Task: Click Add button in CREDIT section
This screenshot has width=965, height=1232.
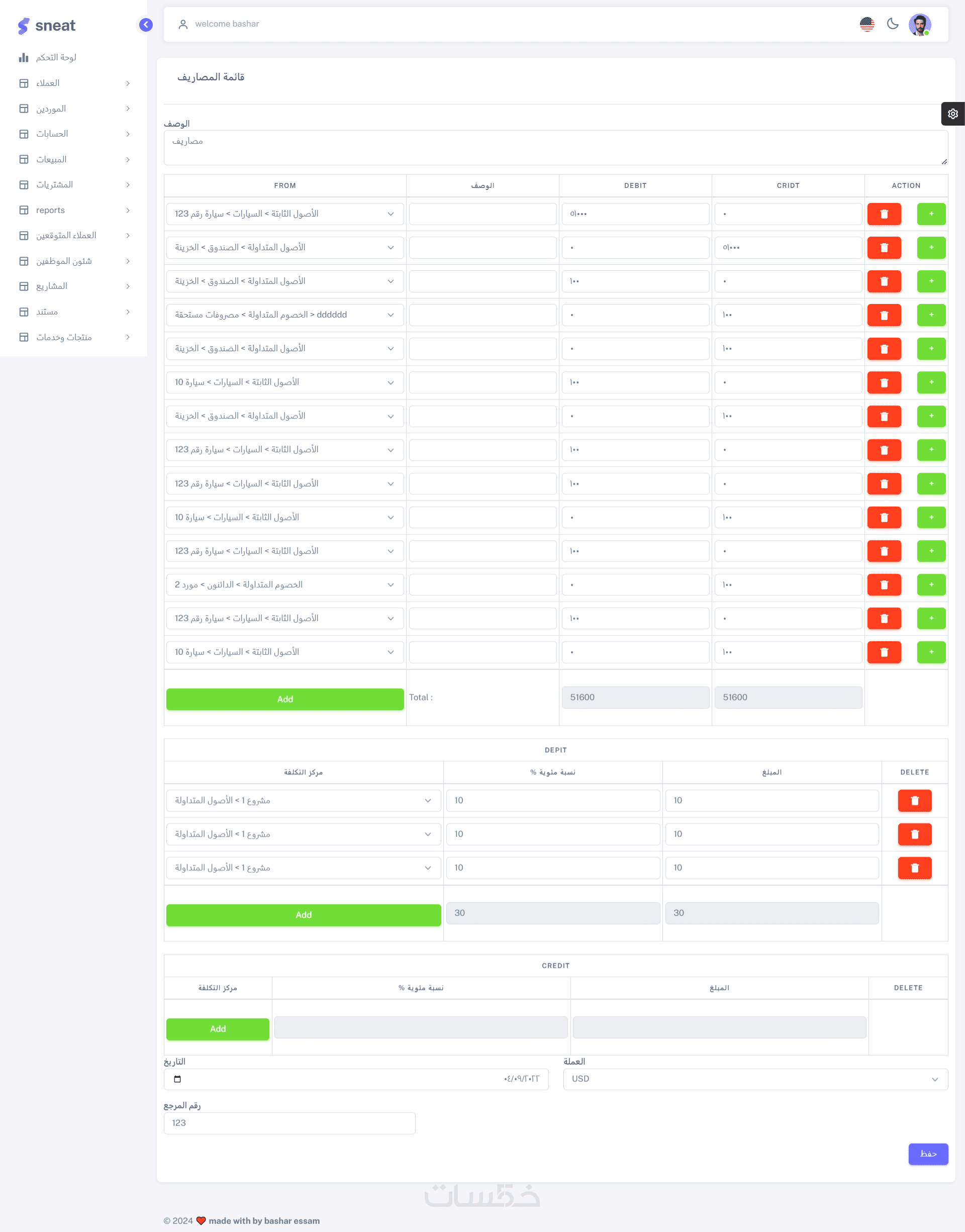Action: (x=218, y=1029)
